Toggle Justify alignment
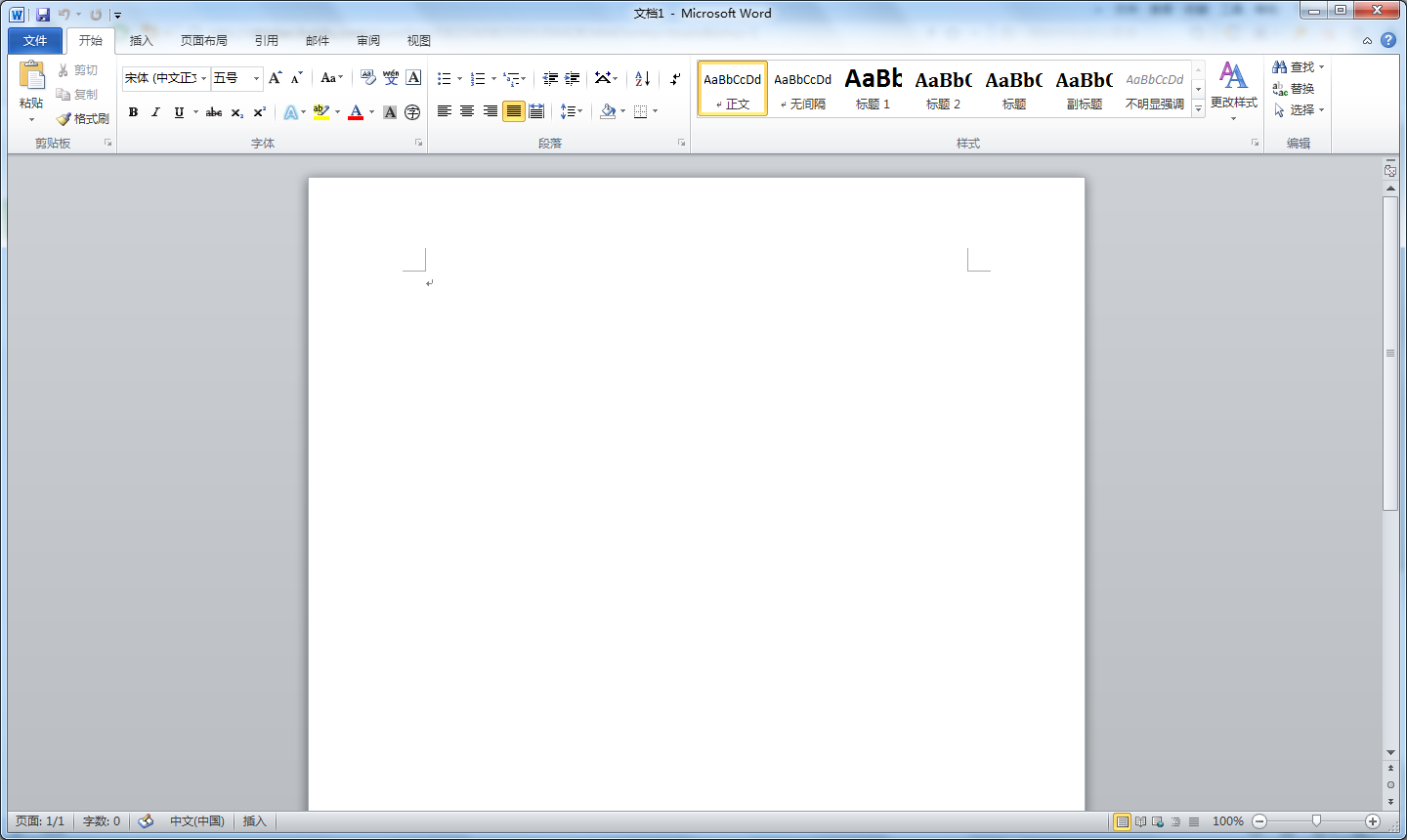This screenshot has width=1407, height=840. coord(513,111)
